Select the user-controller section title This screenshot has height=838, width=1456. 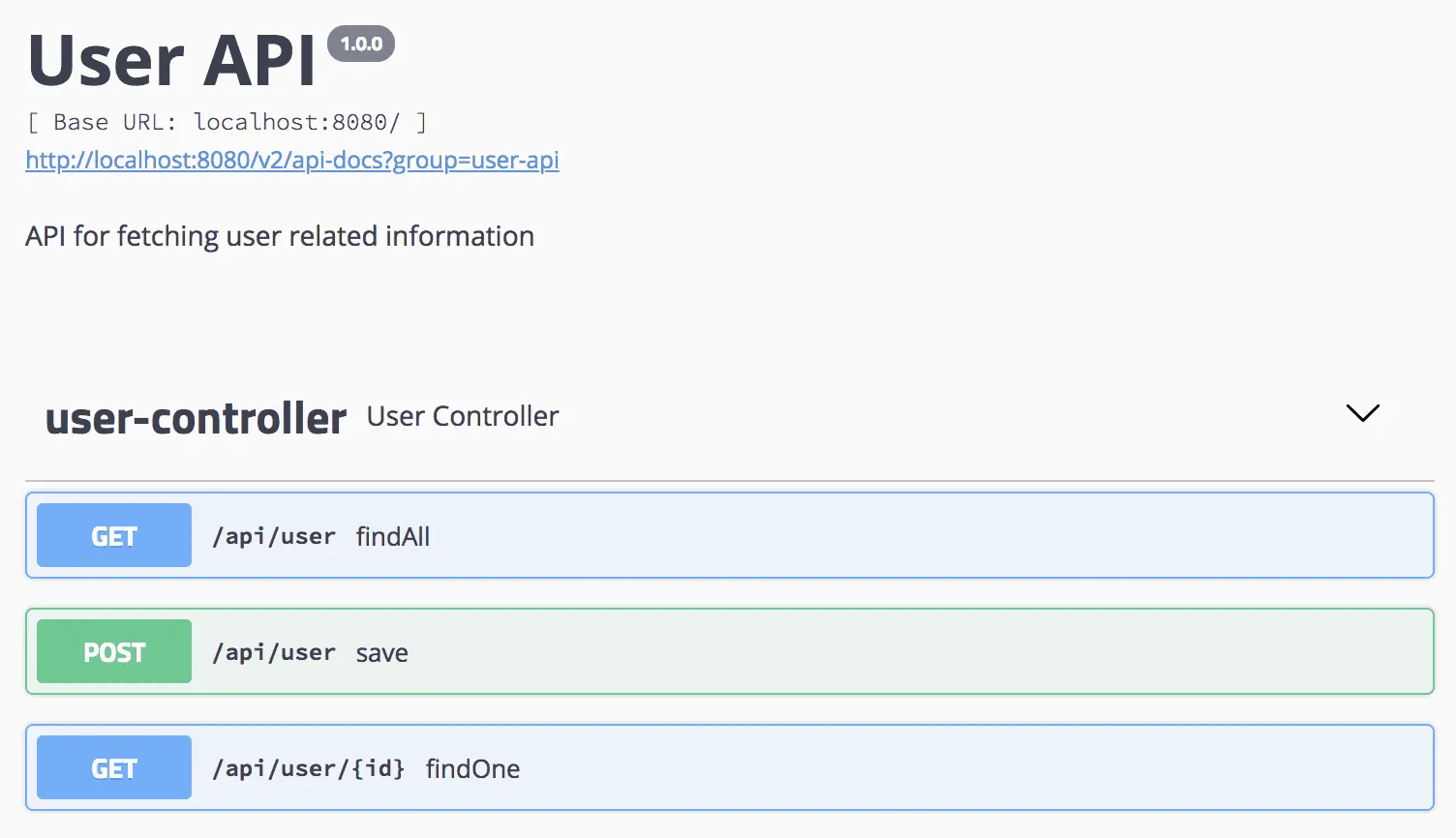point(195,417)
